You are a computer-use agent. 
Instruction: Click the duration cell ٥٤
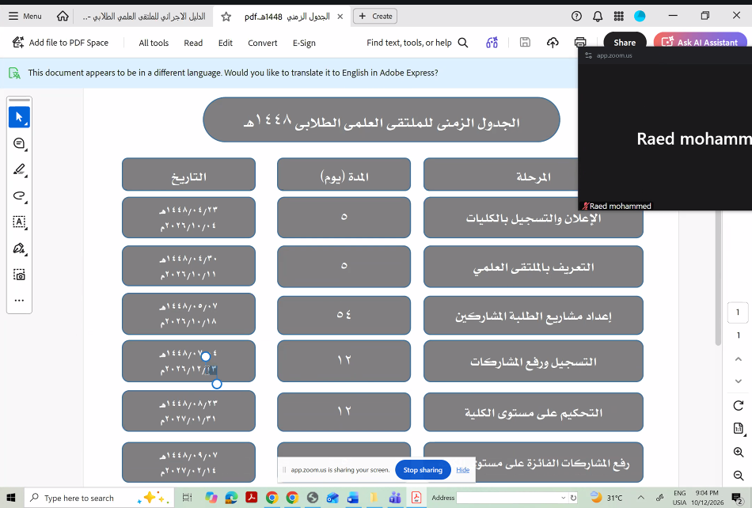pos(344,315)
